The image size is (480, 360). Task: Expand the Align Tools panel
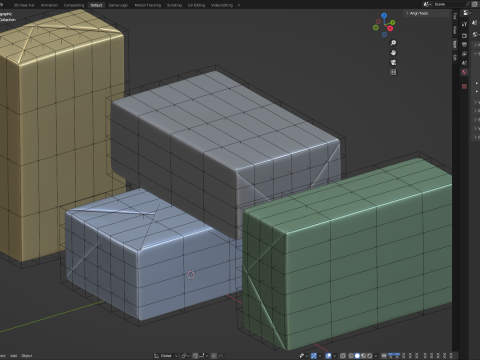(426, 13)
